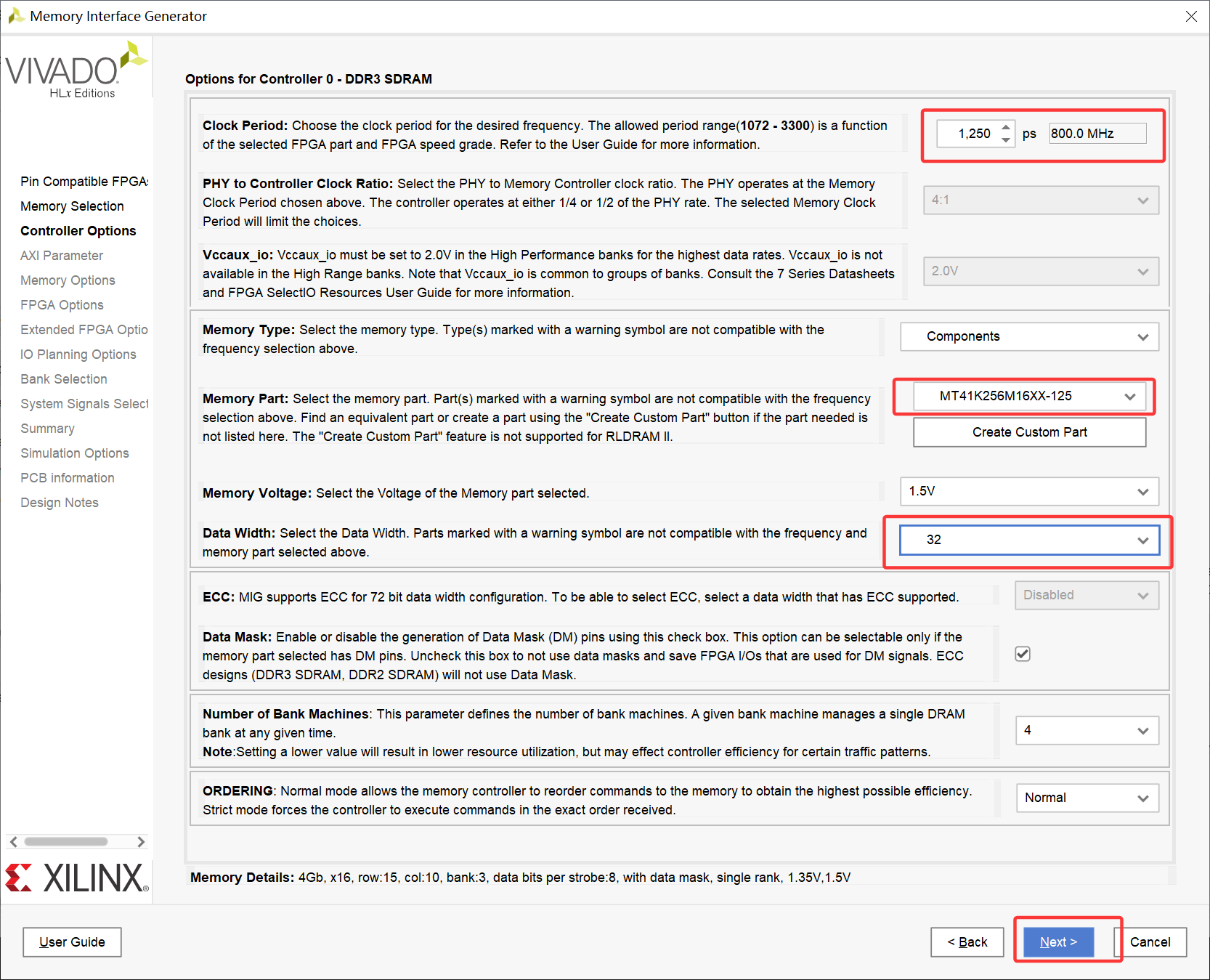Click the 800.0 MHz frequency field

pos(1097,134)
